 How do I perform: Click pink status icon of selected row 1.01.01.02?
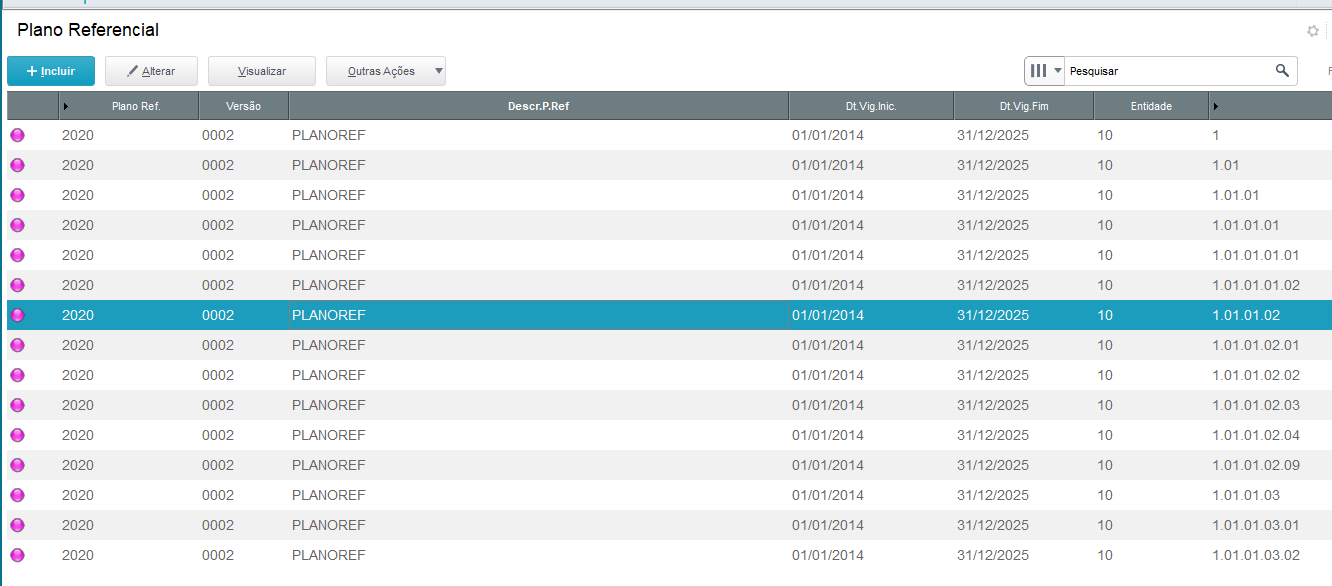pyautogui.click(x=17, y=315)
